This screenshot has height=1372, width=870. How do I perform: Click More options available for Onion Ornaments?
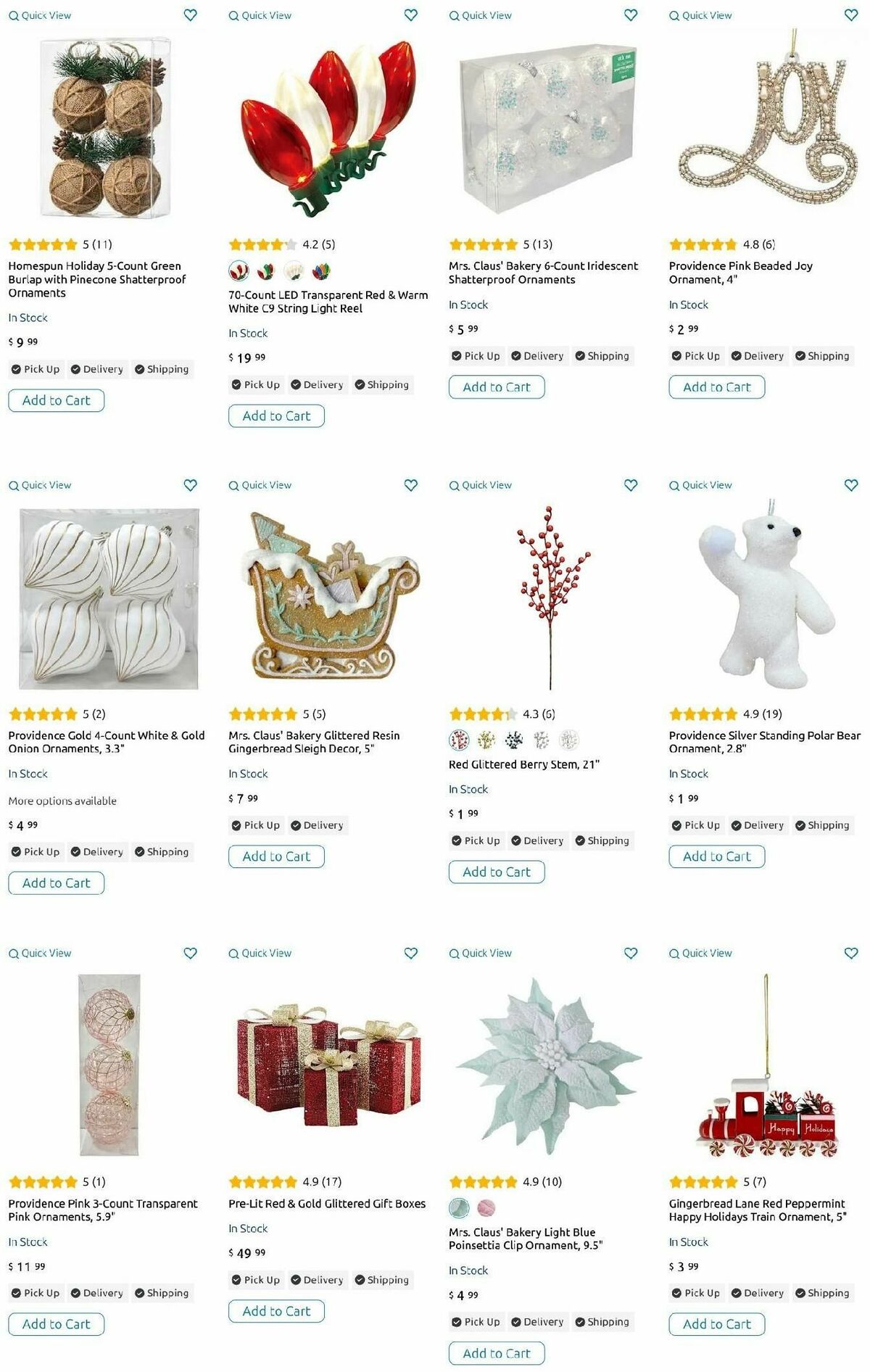(x=62, y=801)
